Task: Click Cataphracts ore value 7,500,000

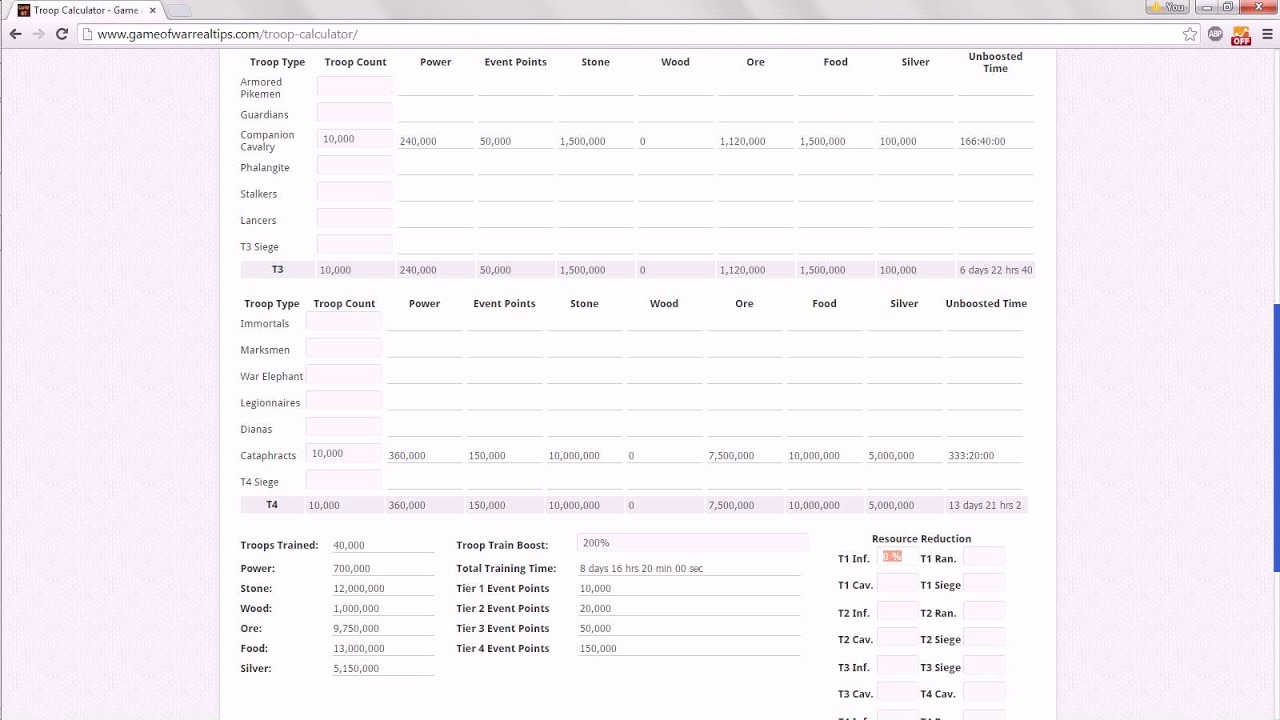Action: pos(744,455)
